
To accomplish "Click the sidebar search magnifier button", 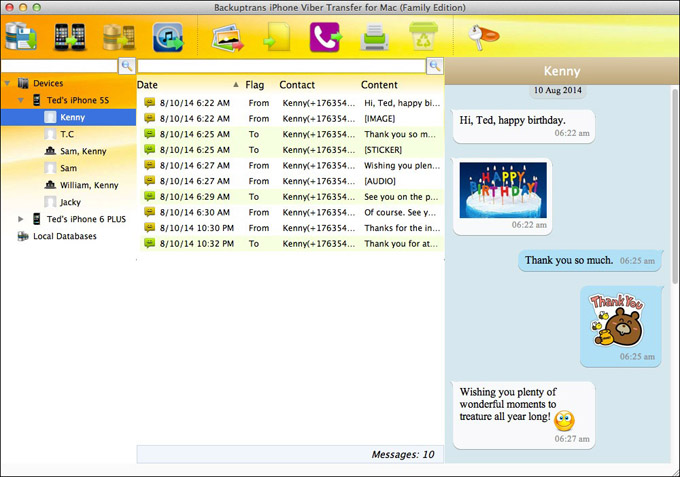I will point(127,66).
